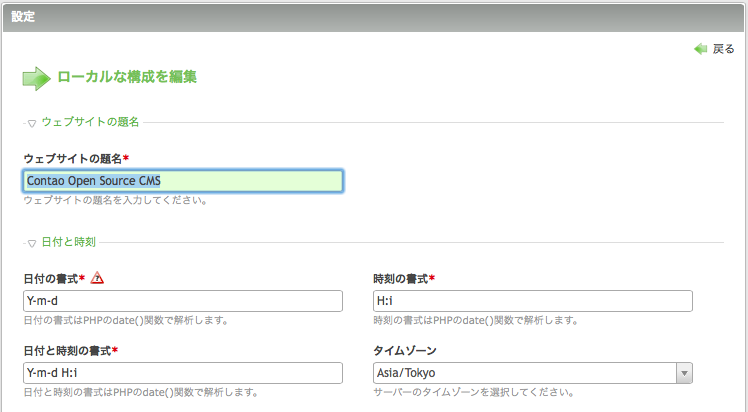This screenshot has width=748, height=412.
Task: Click the H:i time format field
Action: tap(532, 301)
